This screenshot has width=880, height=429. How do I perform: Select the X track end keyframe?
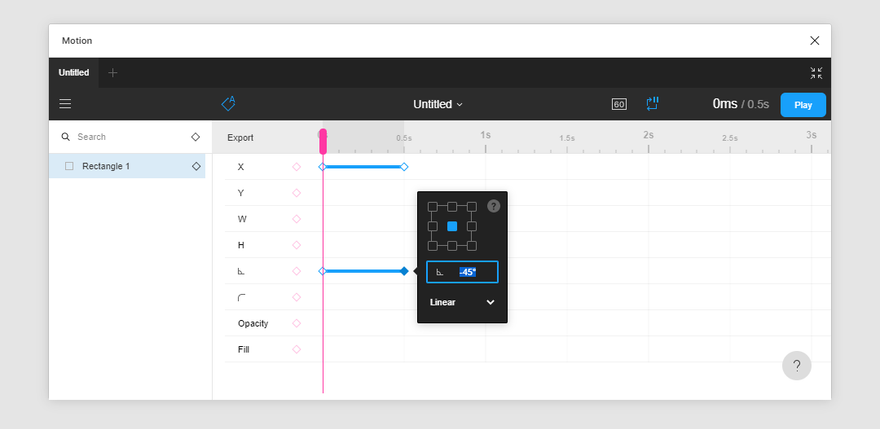point(404,167)
